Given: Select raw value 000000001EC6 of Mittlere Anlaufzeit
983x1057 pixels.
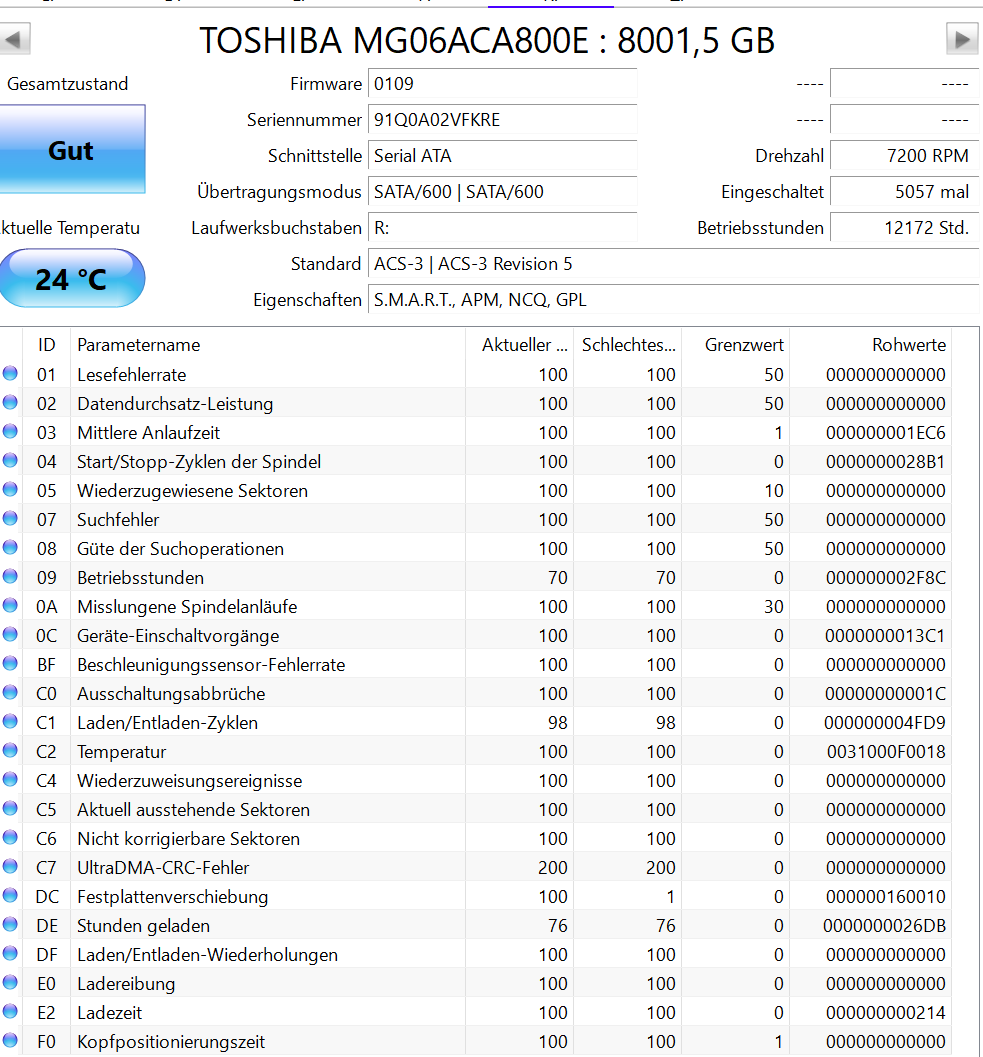Looking at the screenshot, I should [x=886, y=432].
